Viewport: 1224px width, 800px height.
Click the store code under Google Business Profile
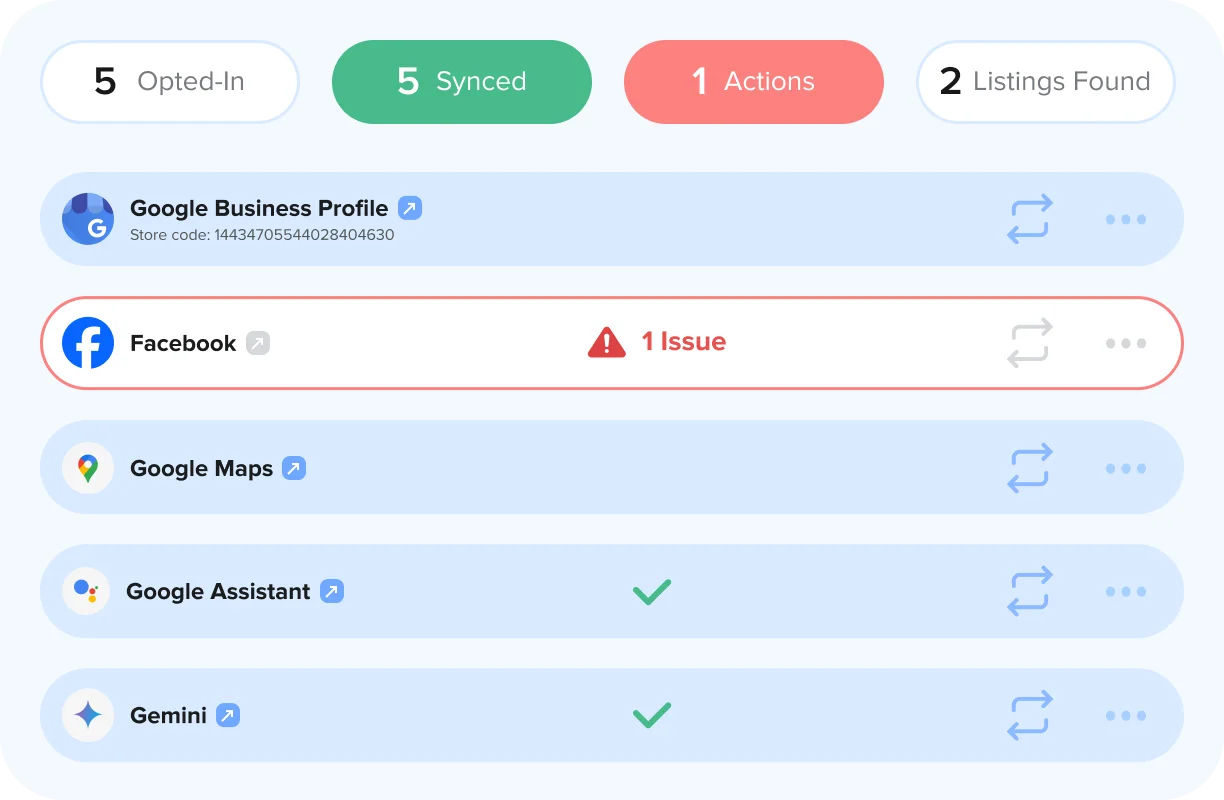tap(262, 234)
